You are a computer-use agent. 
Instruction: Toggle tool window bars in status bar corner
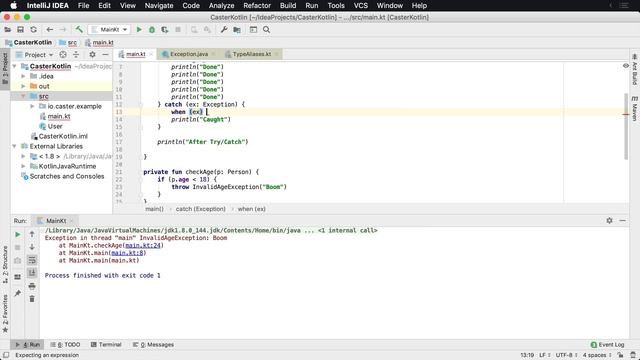coord(6,355)
